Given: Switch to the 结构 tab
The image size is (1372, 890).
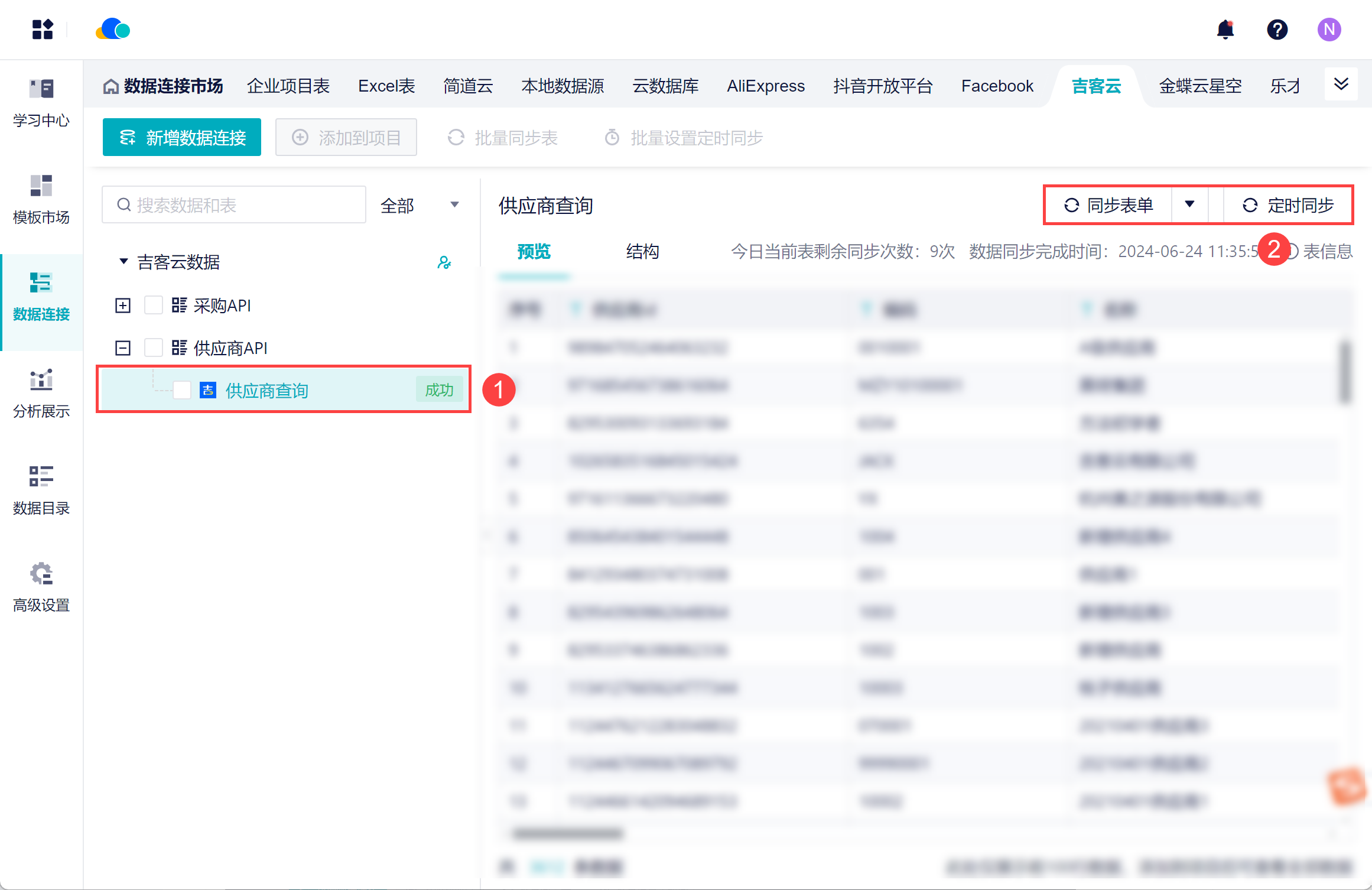Looking at the screenshot, I should coord(642,252).
